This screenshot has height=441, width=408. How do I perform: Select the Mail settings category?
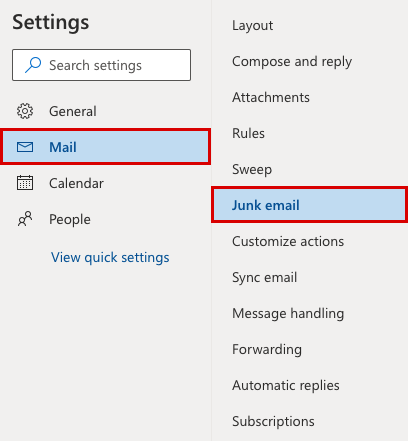[105, 147]
